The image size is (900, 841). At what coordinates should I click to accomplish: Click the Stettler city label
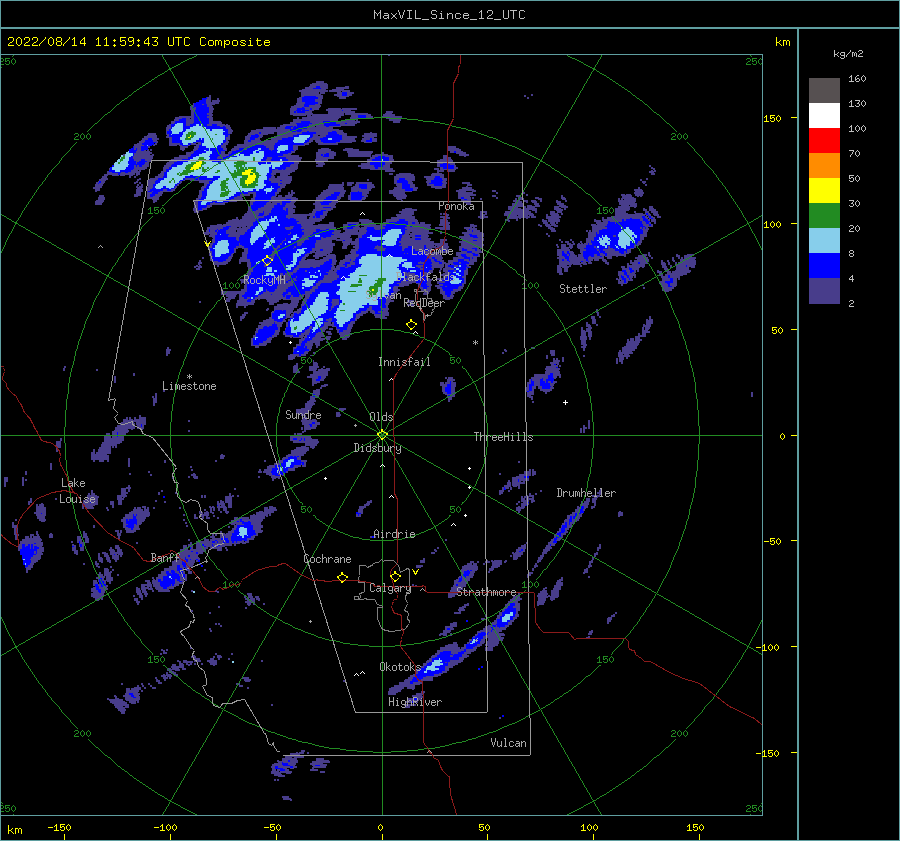[583, 289]
